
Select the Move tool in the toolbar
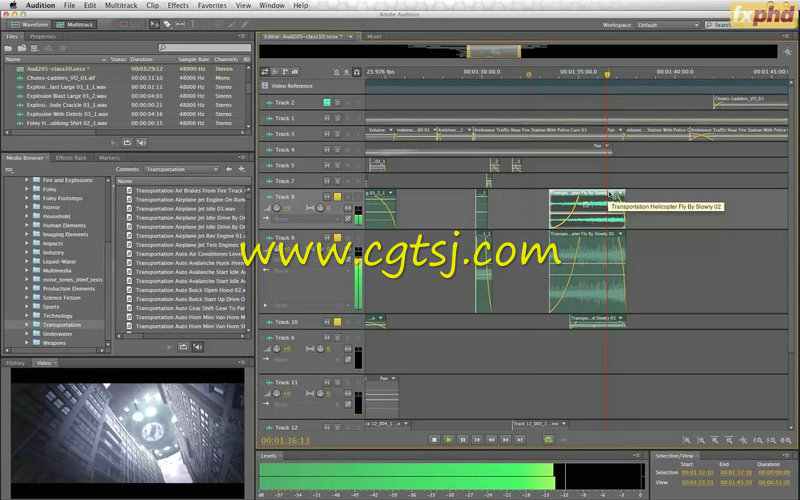pyautogui.click(x=154, y=24)
